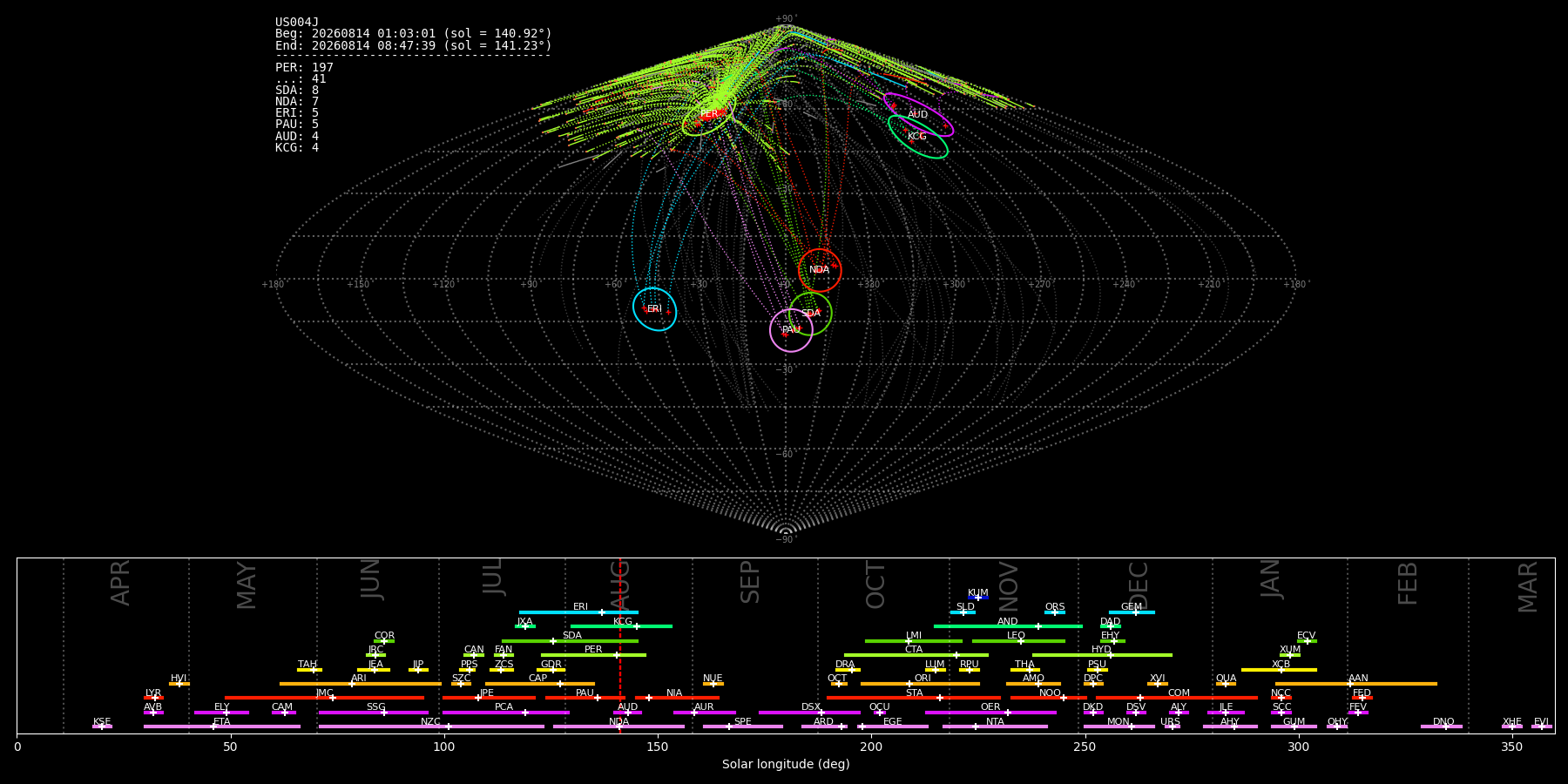Click the PER count entry in legend
The height and width of the screenshot is (784, 1568).
(304, 68)
